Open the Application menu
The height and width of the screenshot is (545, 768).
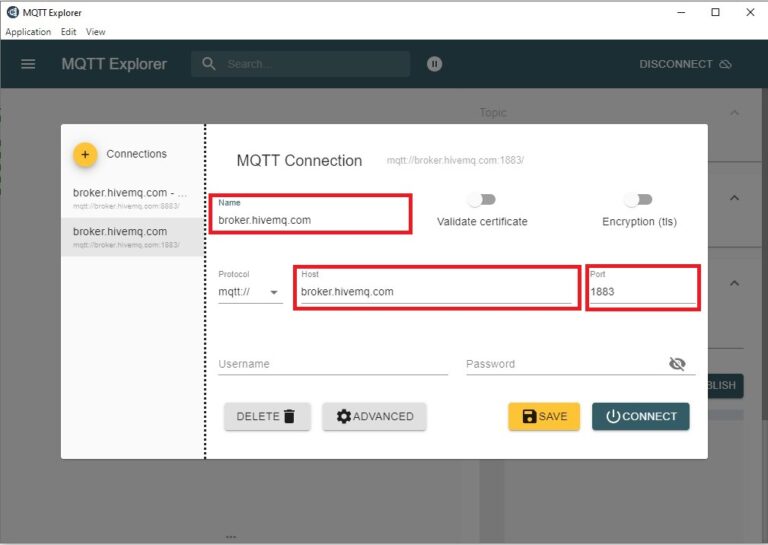click(x=28, y=32)
